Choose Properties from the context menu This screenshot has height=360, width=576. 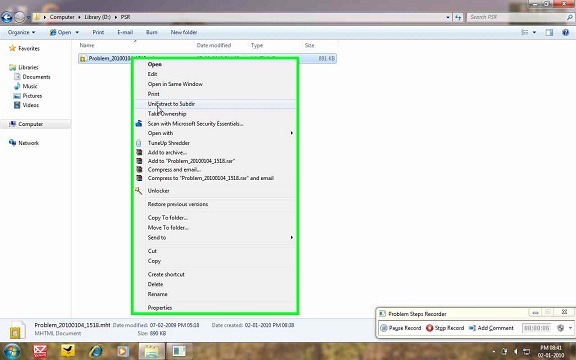point(160,307)
